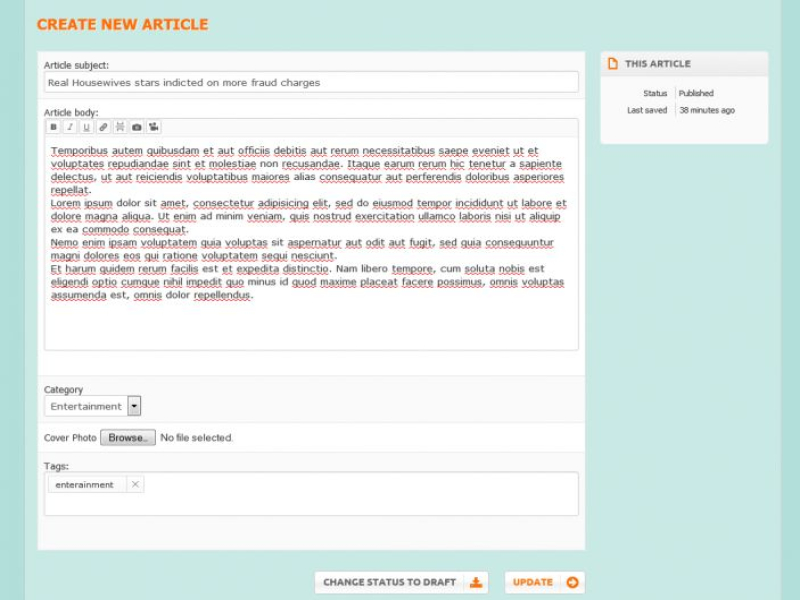The width and height of the screenshot is (800, 600).
Task: Insert a hyperlink using the link icon
Action: (x=103, y=127)
